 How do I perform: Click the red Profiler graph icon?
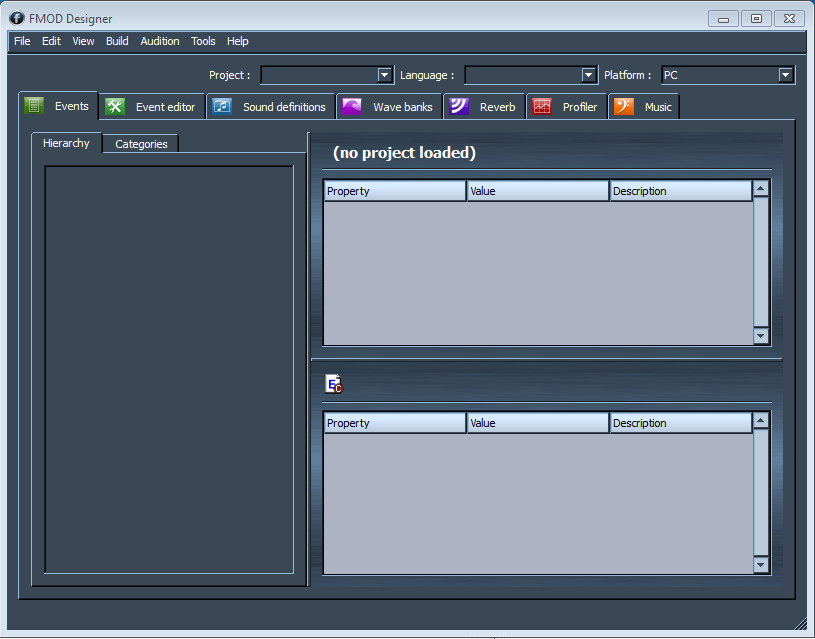click(541, 107)
